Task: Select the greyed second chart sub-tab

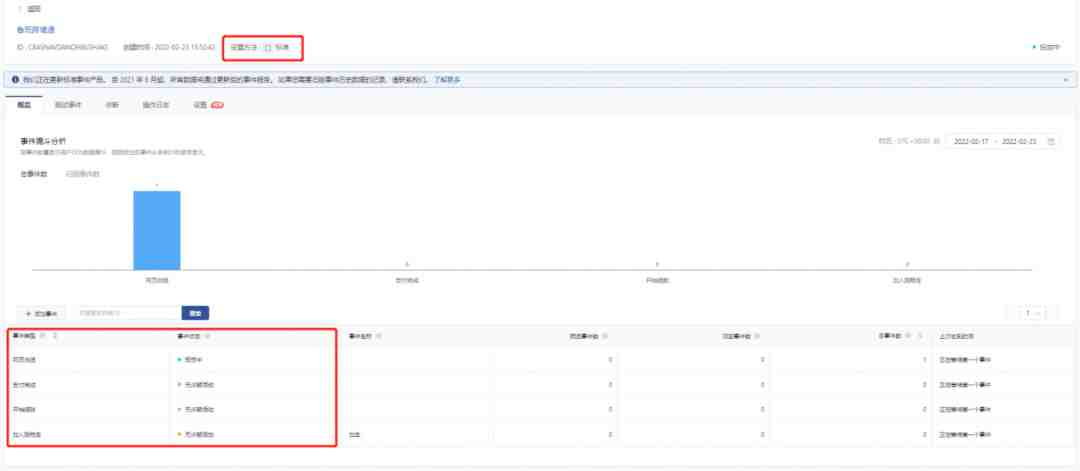Action: click(82, 174)
